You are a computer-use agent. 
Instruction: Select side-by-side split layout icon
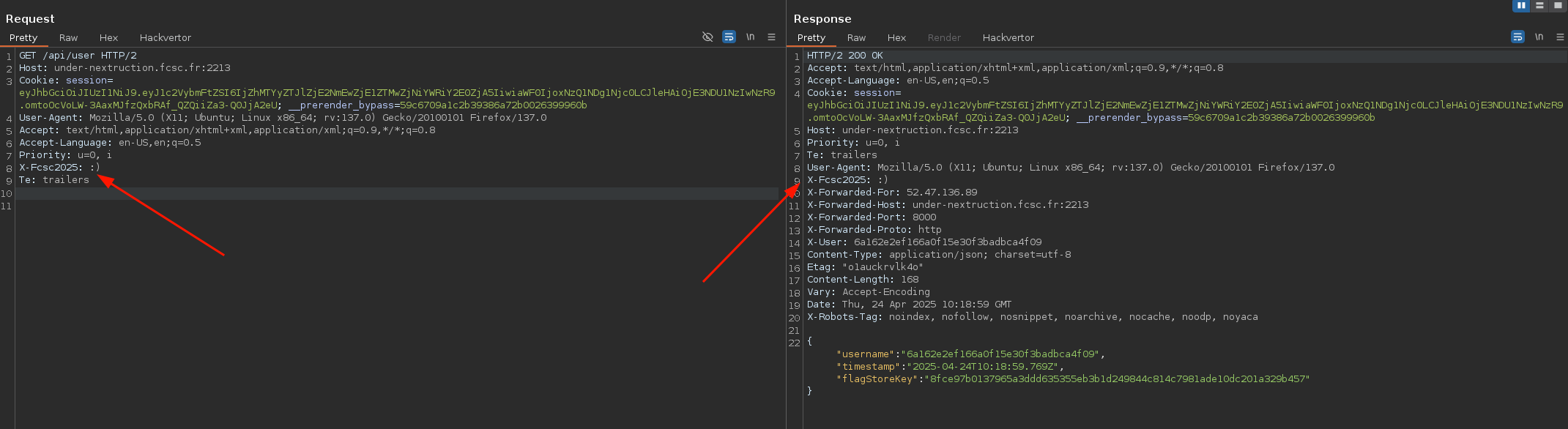click(1521, 5)
